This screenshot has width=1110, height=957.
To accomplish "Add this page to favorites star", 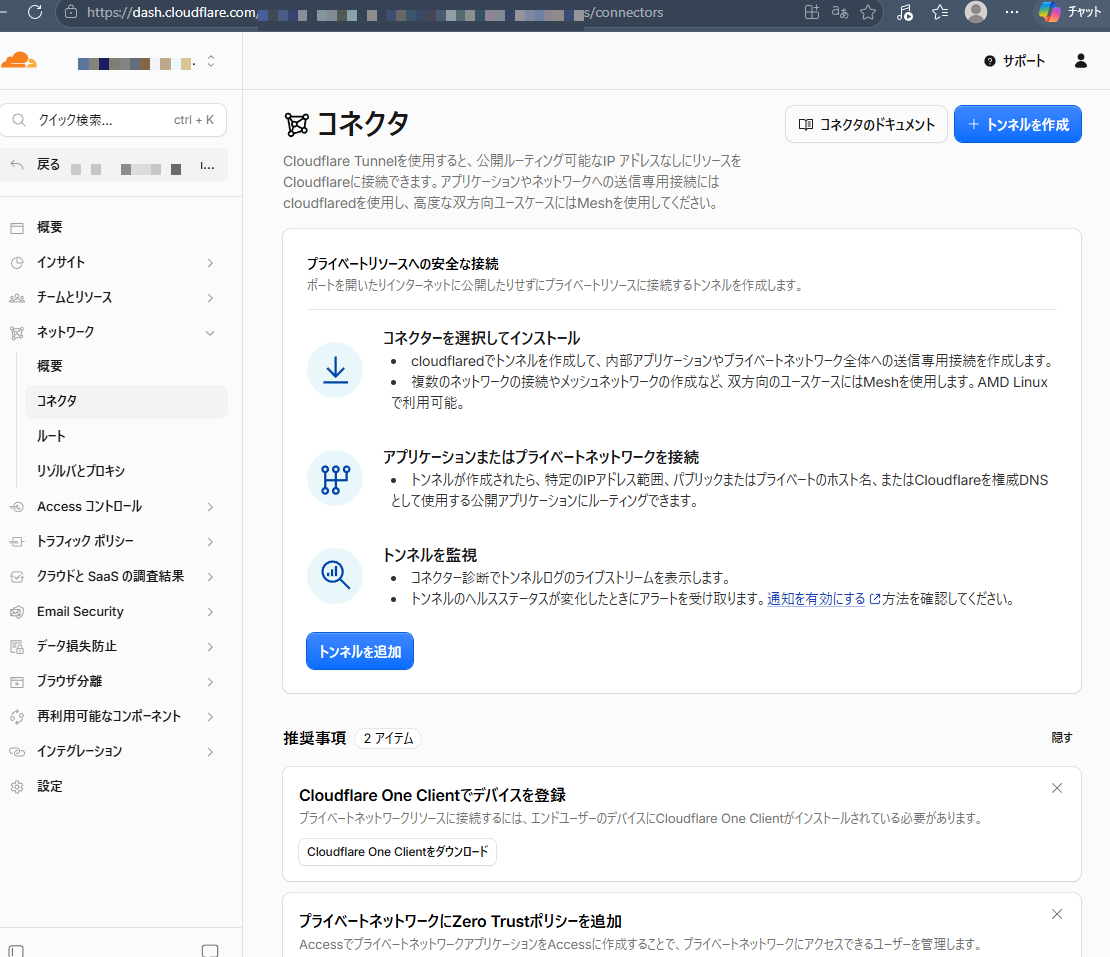I will tap(868, 12).
